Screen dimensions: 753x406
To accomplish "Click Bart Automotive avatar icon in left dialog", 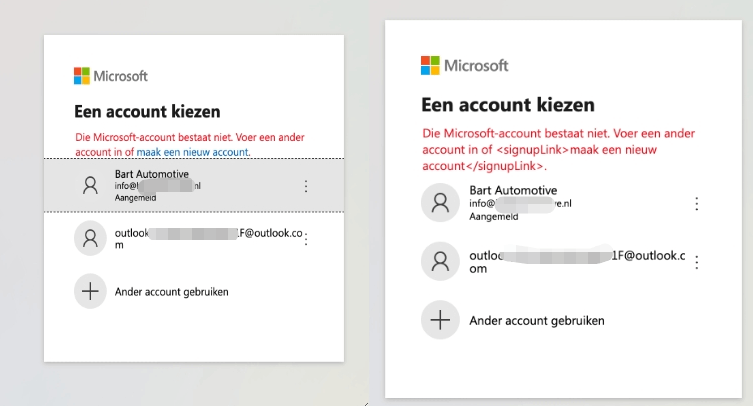I will [x=90, y=185].
